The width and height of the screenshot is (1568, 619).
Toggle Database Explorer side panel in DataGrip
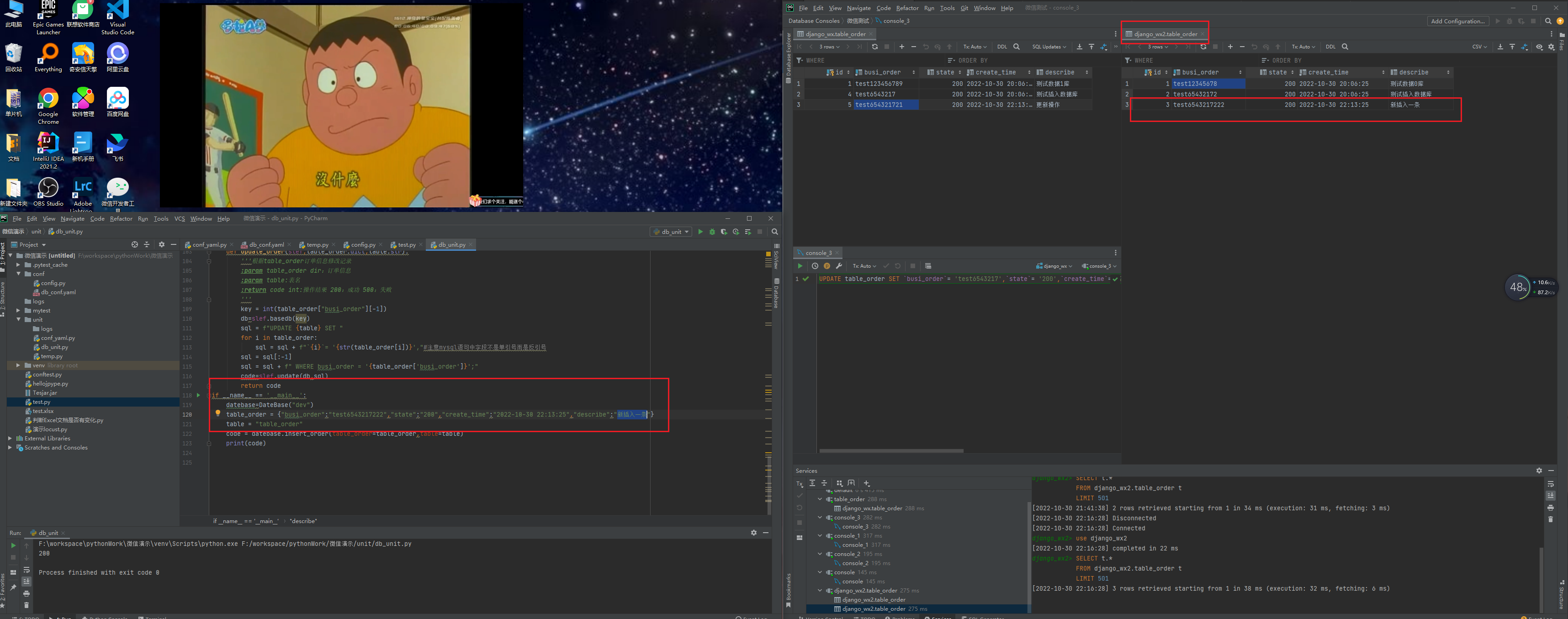pyautogui.click(x=788, y=58)
